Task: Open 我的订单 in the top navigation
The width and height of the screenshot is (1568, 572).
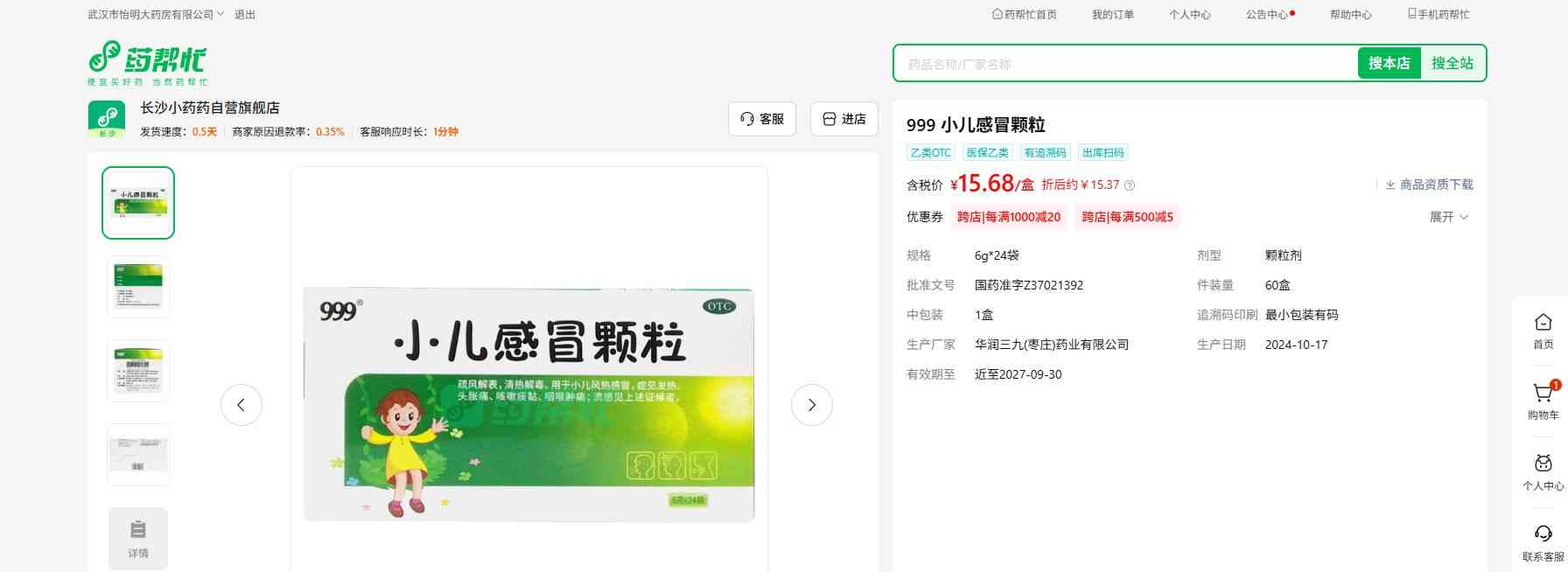Action: click(x=1112, y=15)
